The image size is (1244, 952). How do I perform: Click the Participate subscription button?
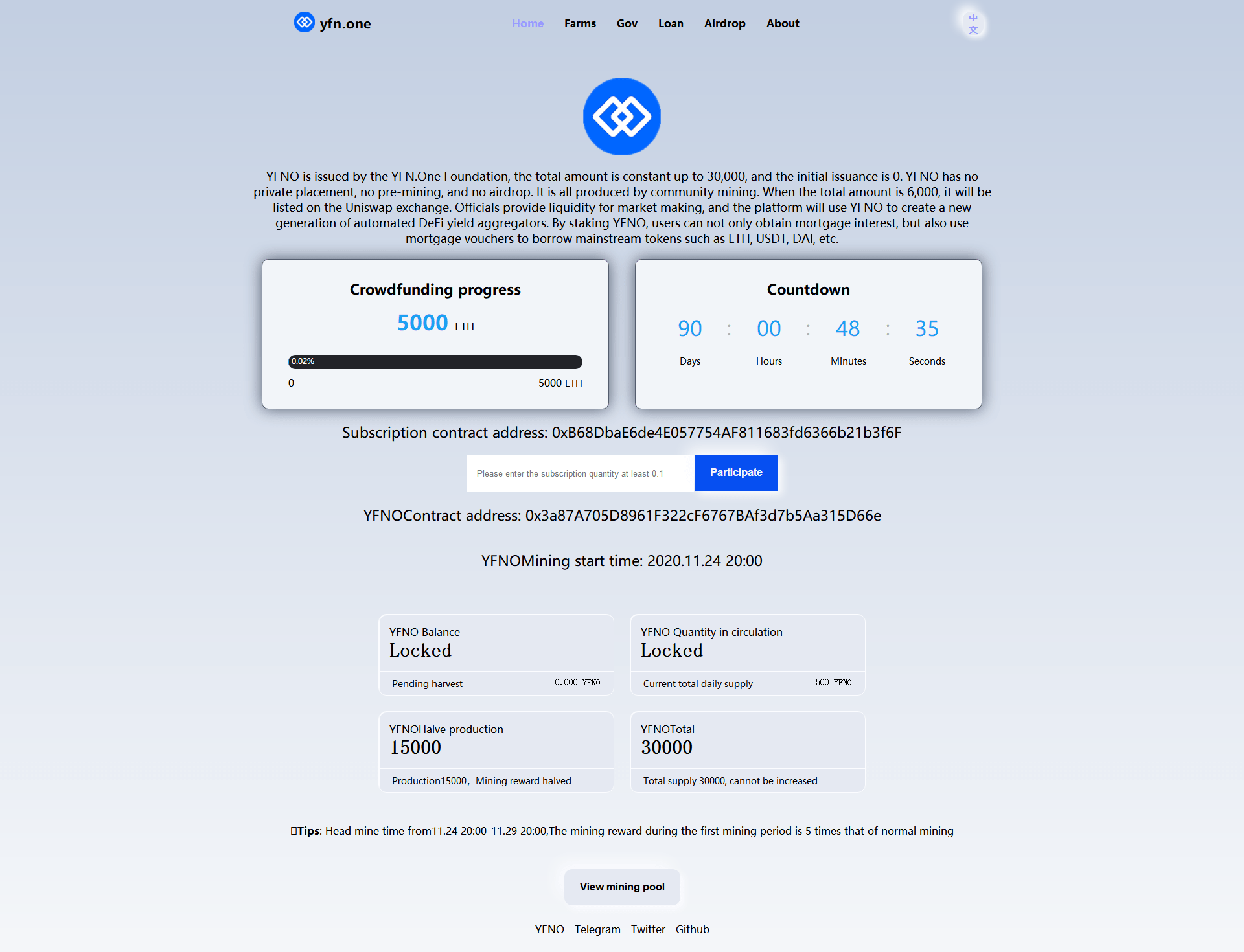click(736, 472)
